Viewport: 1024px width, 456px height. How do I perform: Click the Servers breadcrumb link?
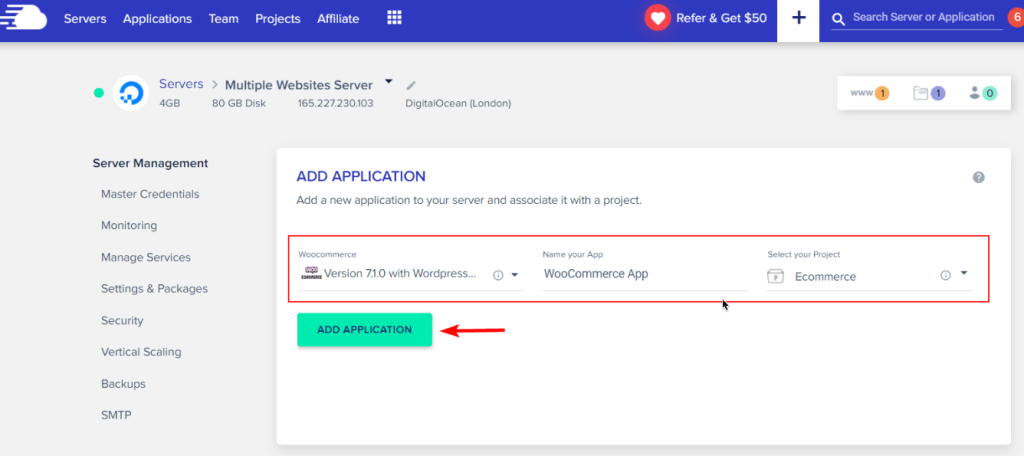point(181,84)
